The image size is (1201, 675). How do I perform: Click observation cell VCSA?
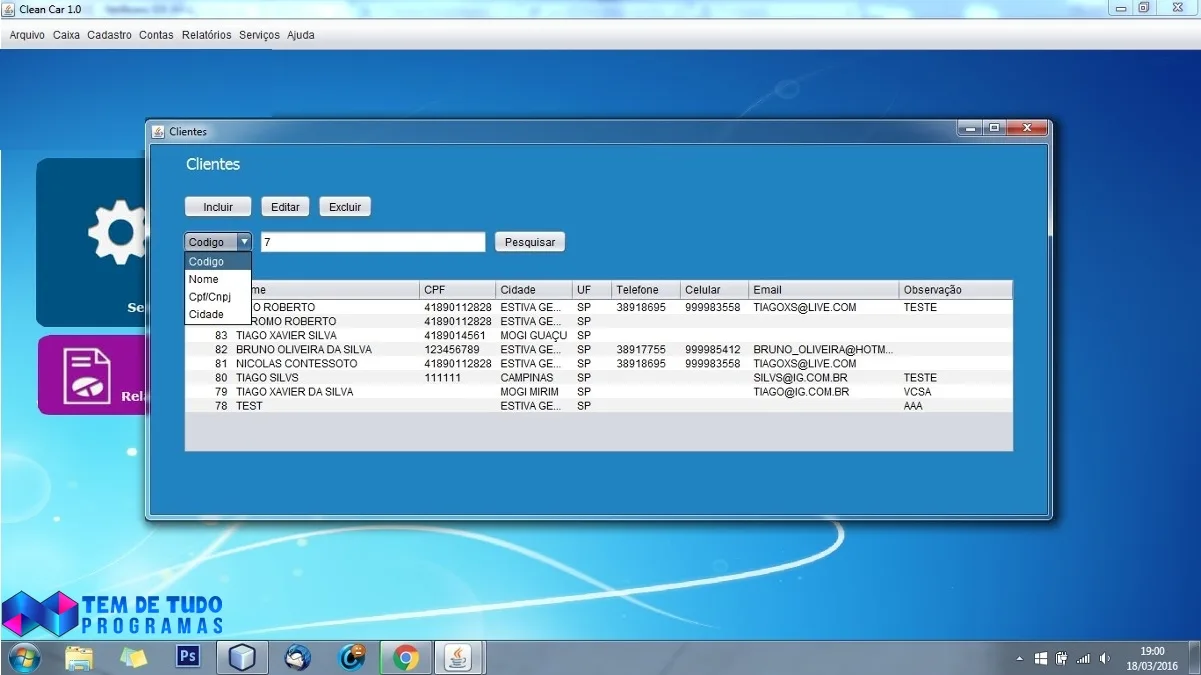[956, 392]
